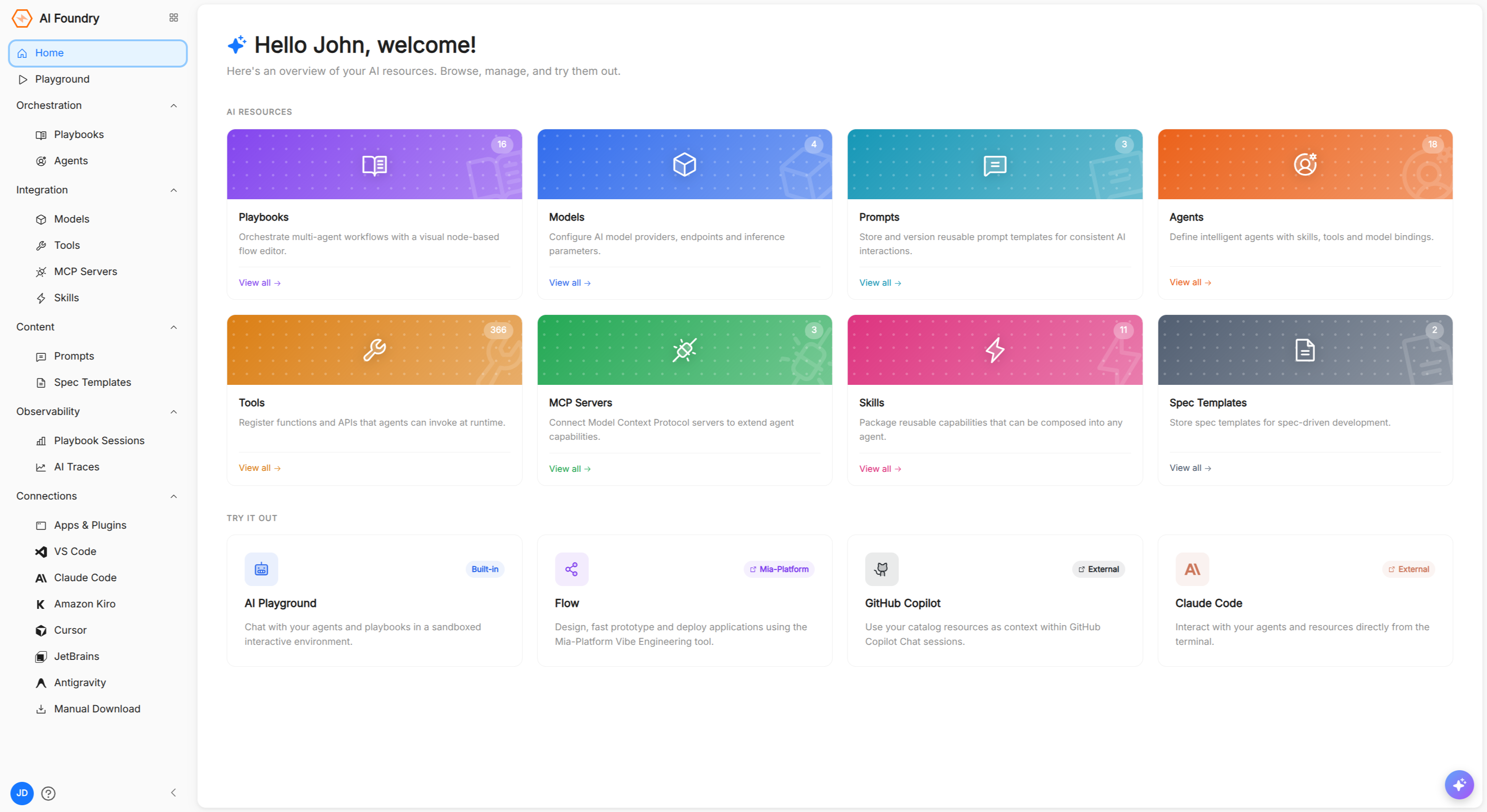Open the green MCP Servers card banner
The image size is (1487, 812).
pyautogui.click(x=685, y=350)
